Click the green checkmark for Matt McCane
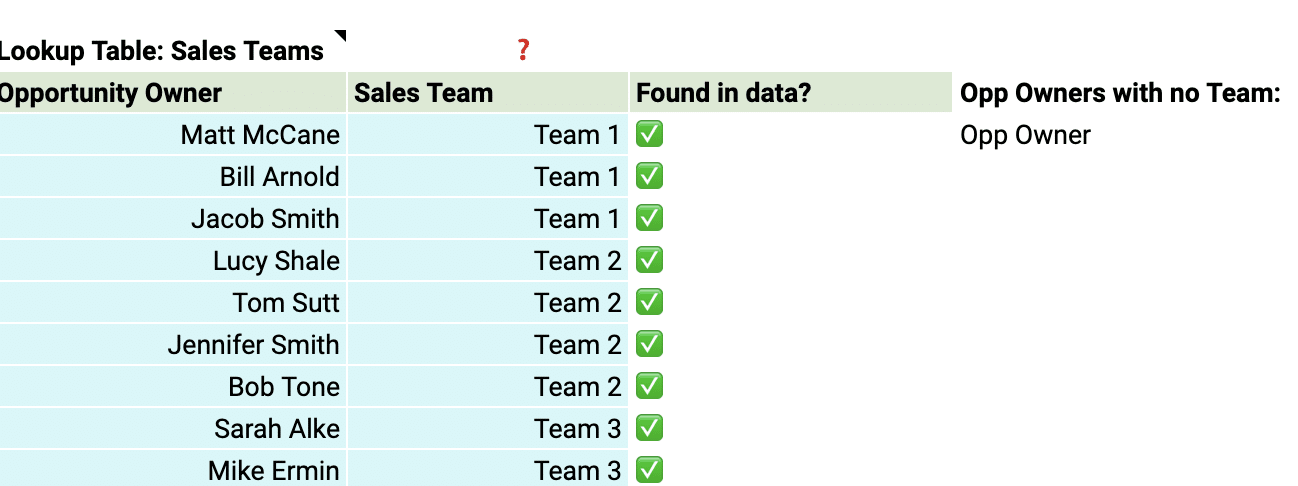 tap(649, 134)
